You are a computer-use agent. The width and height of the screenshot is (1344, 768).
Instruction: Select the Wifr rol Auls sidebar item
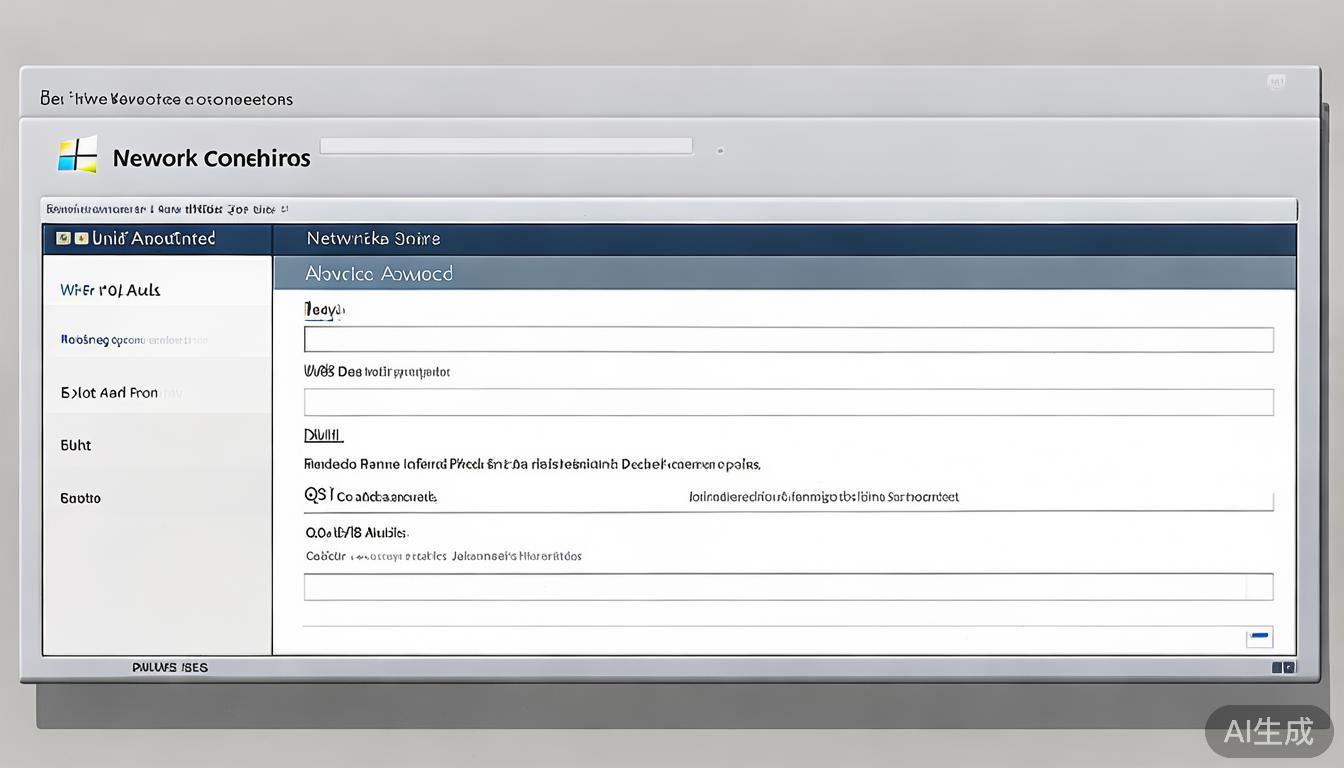click(x=110, y=290)
